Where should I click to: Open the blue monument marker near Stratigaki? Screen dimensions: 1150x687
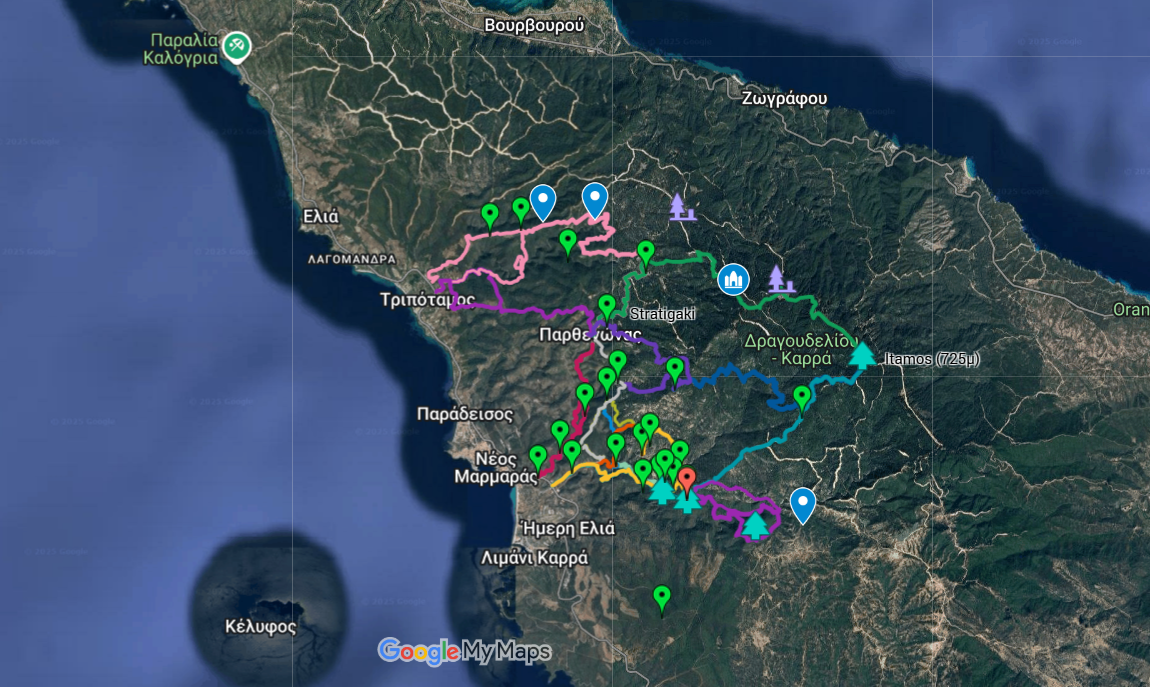point(733,279)
